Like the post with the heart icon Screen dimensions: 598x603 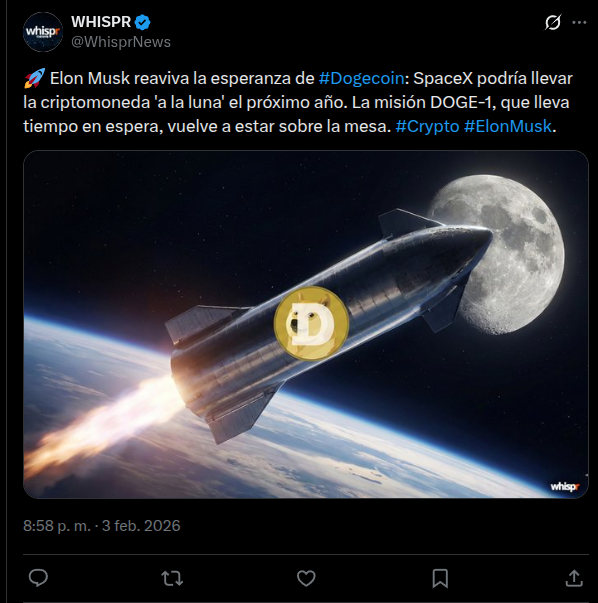306,578
